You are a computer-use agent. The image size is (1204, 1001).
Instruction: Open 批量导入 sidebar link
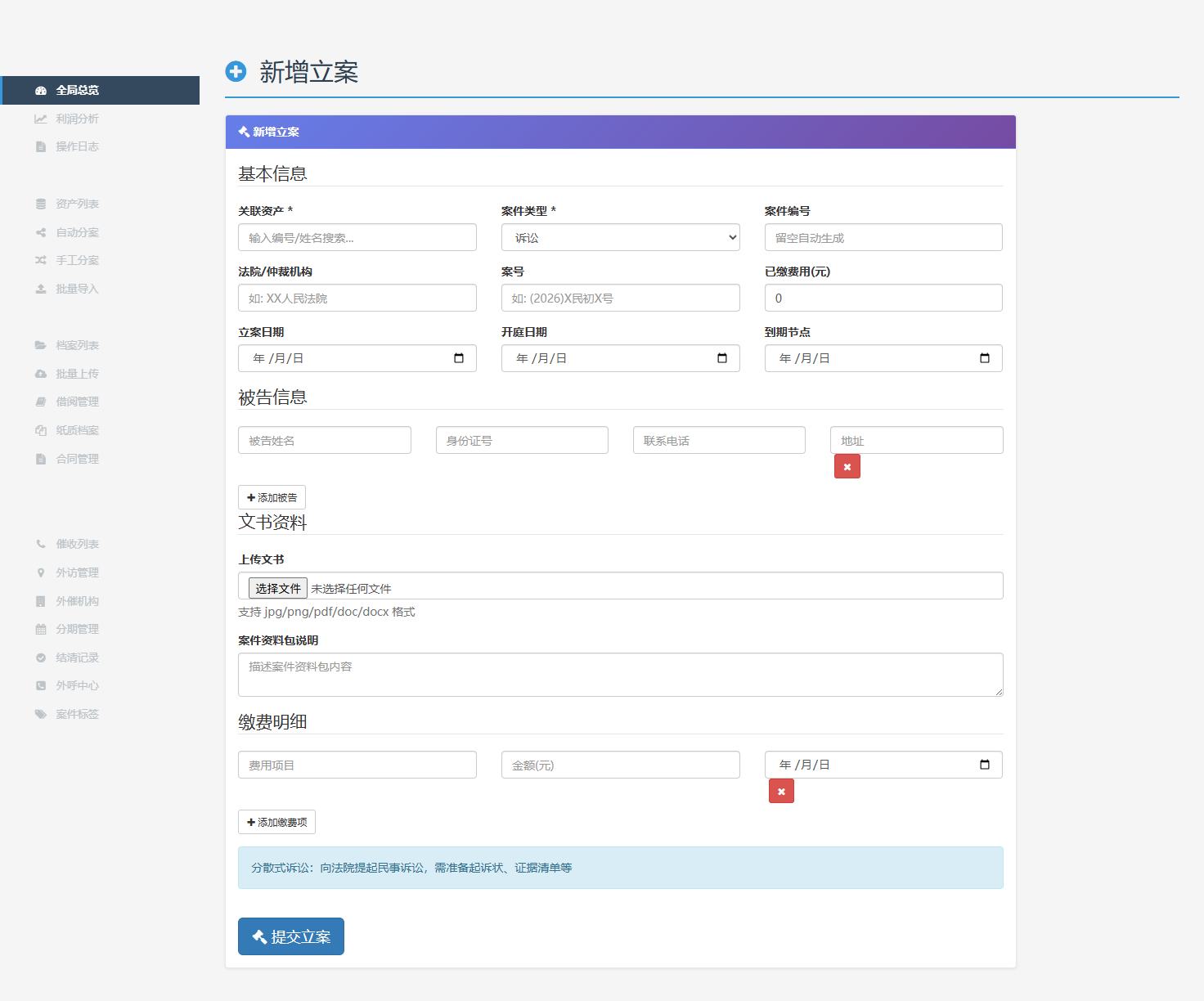101,289
